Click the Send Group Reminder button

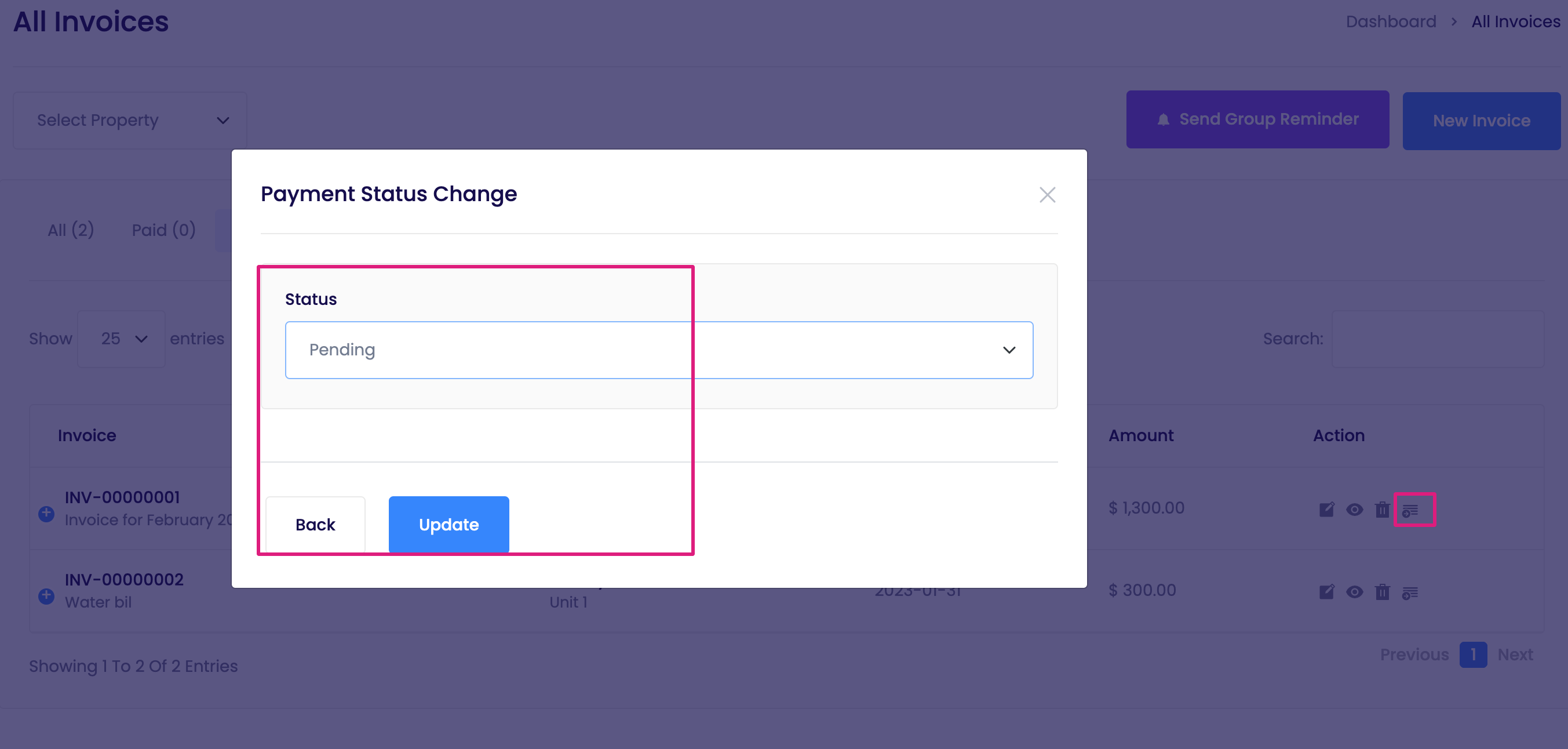pos(1257,119)
